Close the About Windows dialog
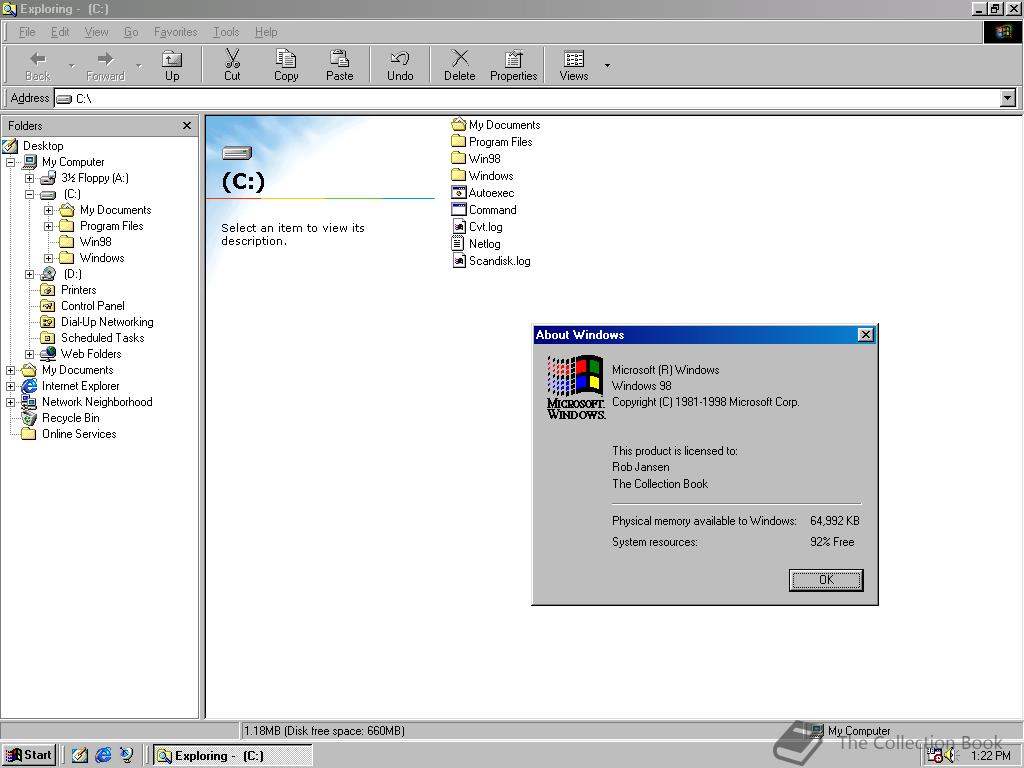The image size is (1024, 768). click(865, 335)
